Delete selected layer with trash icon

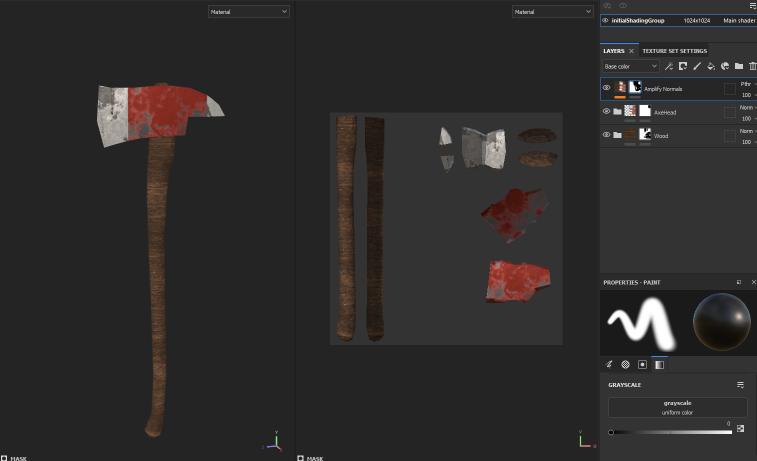point(752,66)
